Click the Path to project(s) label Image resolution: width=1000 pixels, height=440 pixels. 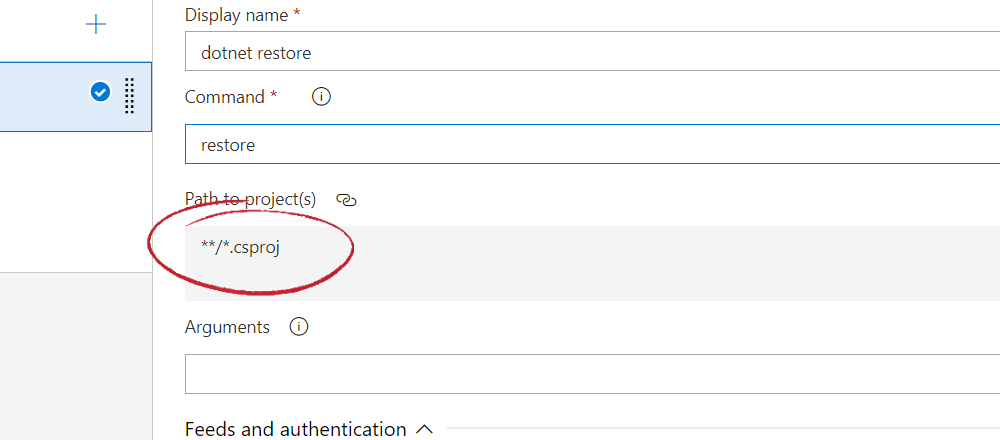[x=250, y=199]
